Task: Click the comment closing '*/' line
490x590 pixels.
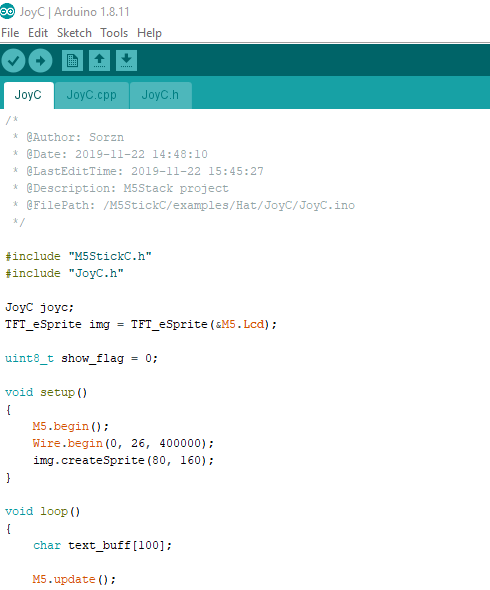Action: 18,222
